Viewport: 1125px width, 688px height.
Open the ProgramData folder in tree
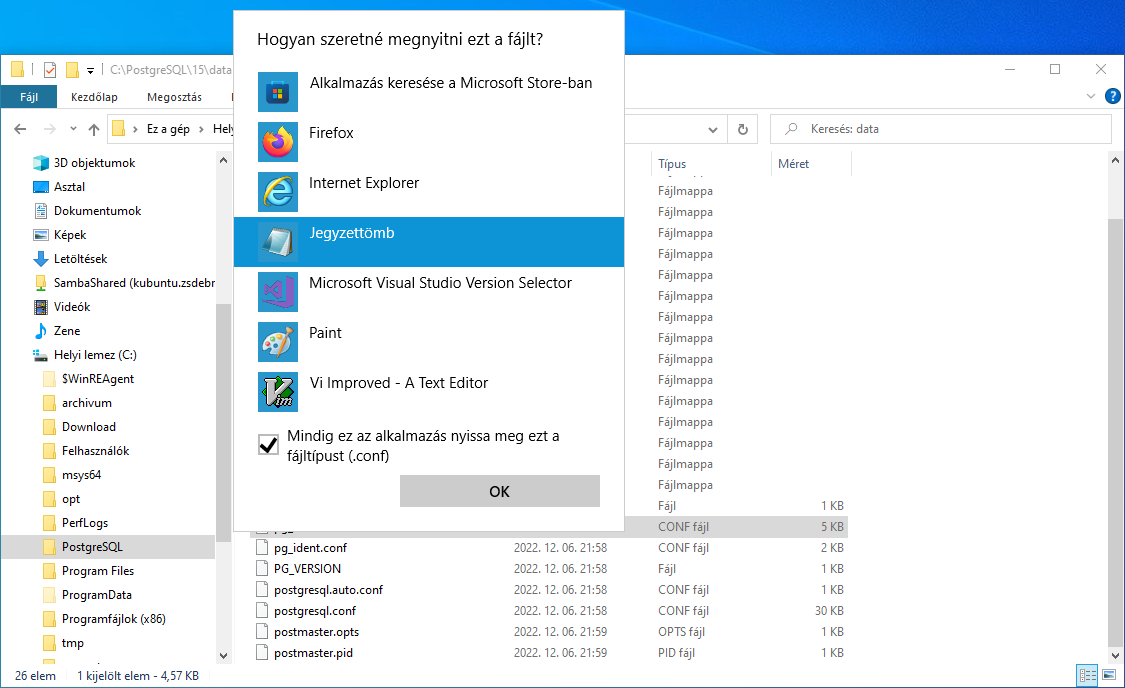coord(96,595)
